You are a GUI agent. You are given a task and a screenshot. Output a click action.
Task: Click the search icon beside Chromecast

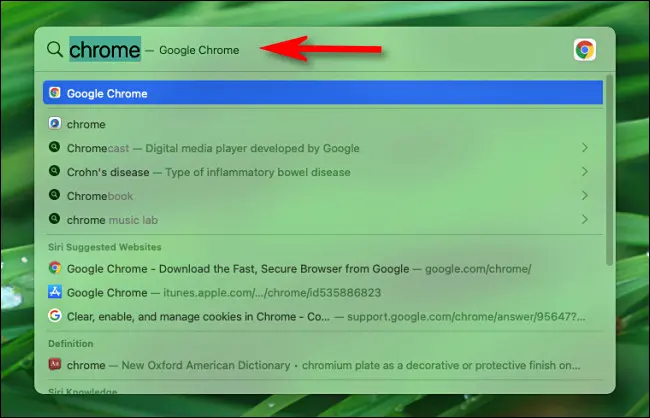55,148
